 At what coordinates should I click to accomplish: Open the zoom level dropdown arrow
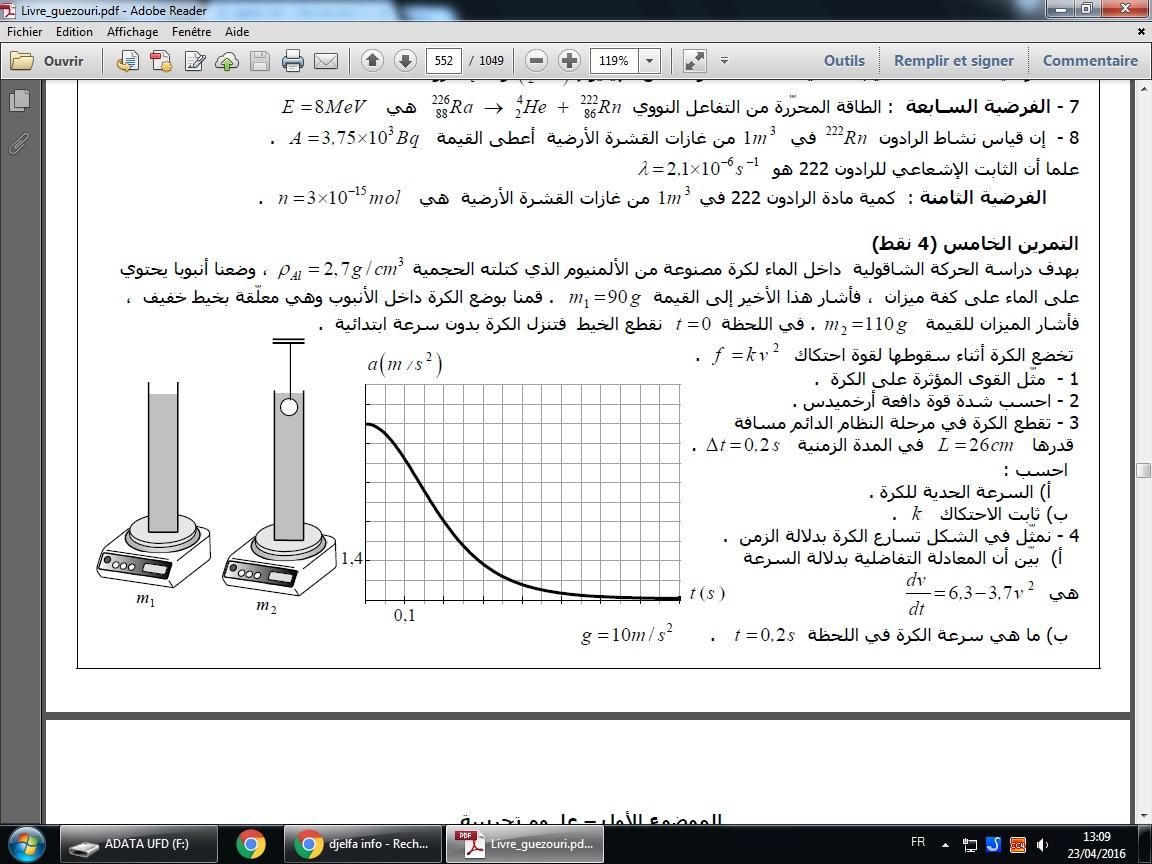649,60
